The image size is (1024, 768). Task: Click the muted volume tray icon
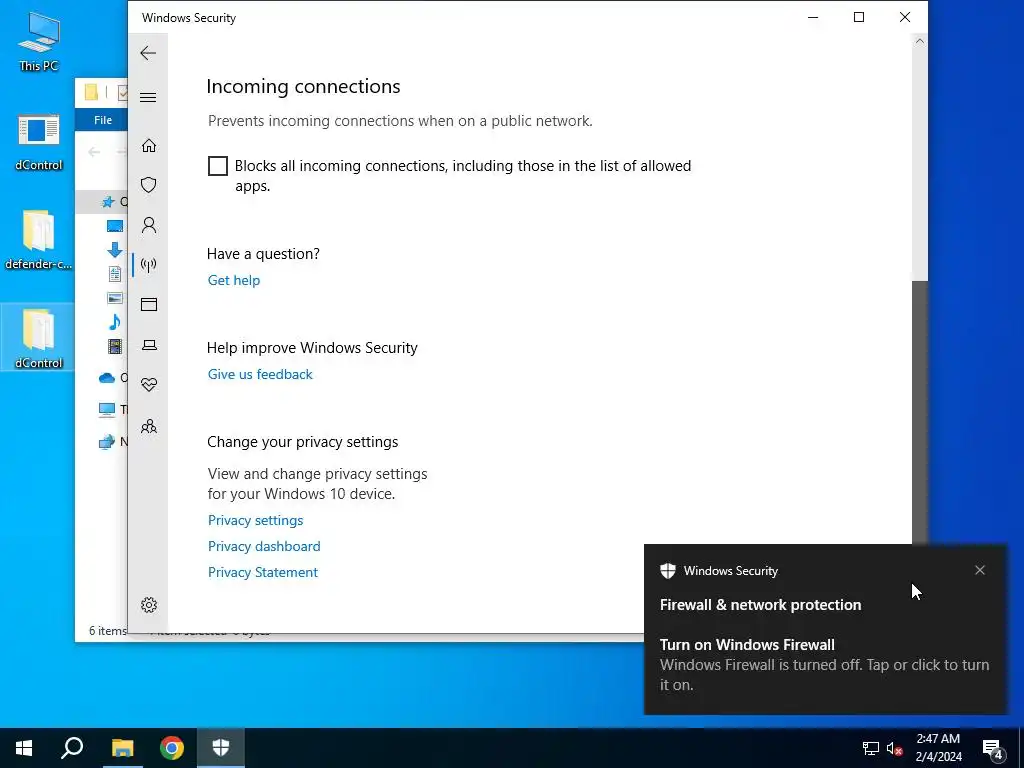pos(894,748)
